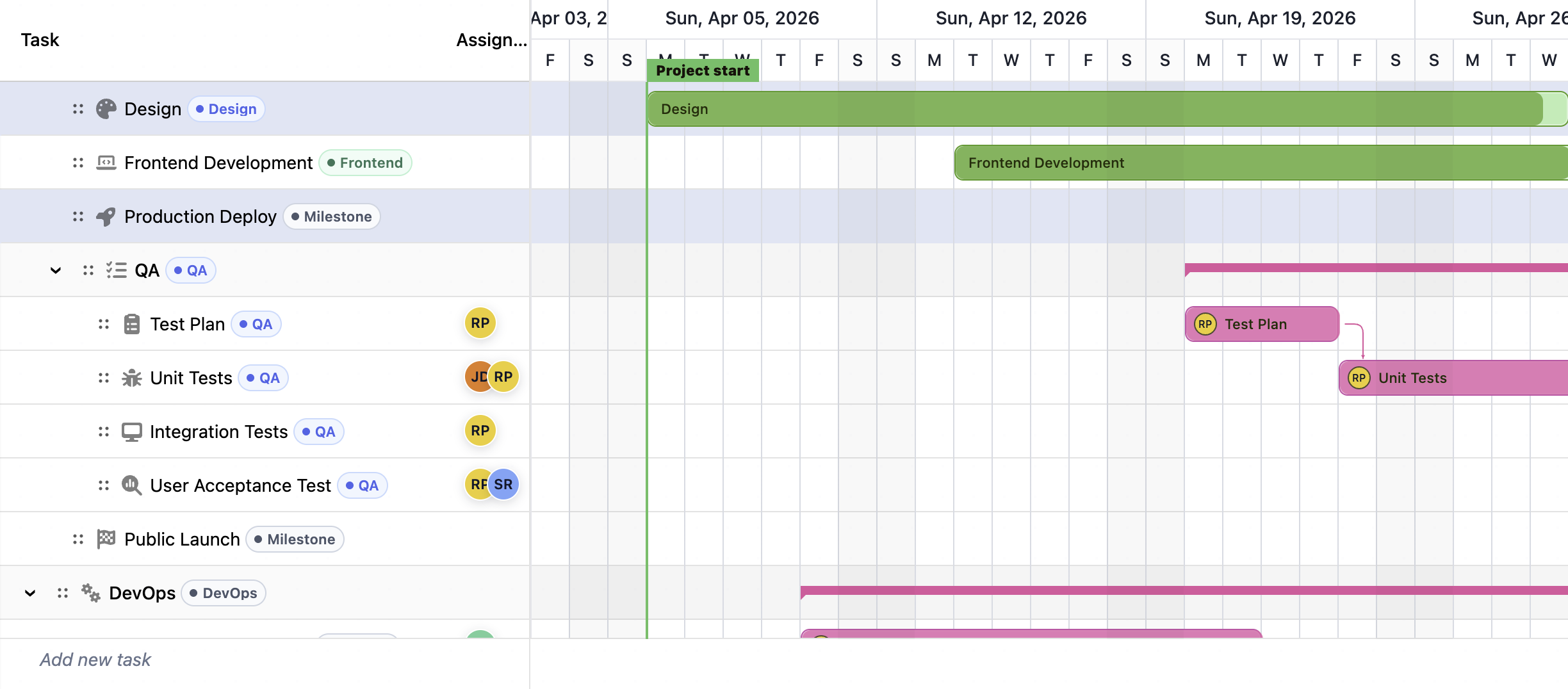
Task: Click the QA tag on Integration Tests
Action: pos(319,432)
